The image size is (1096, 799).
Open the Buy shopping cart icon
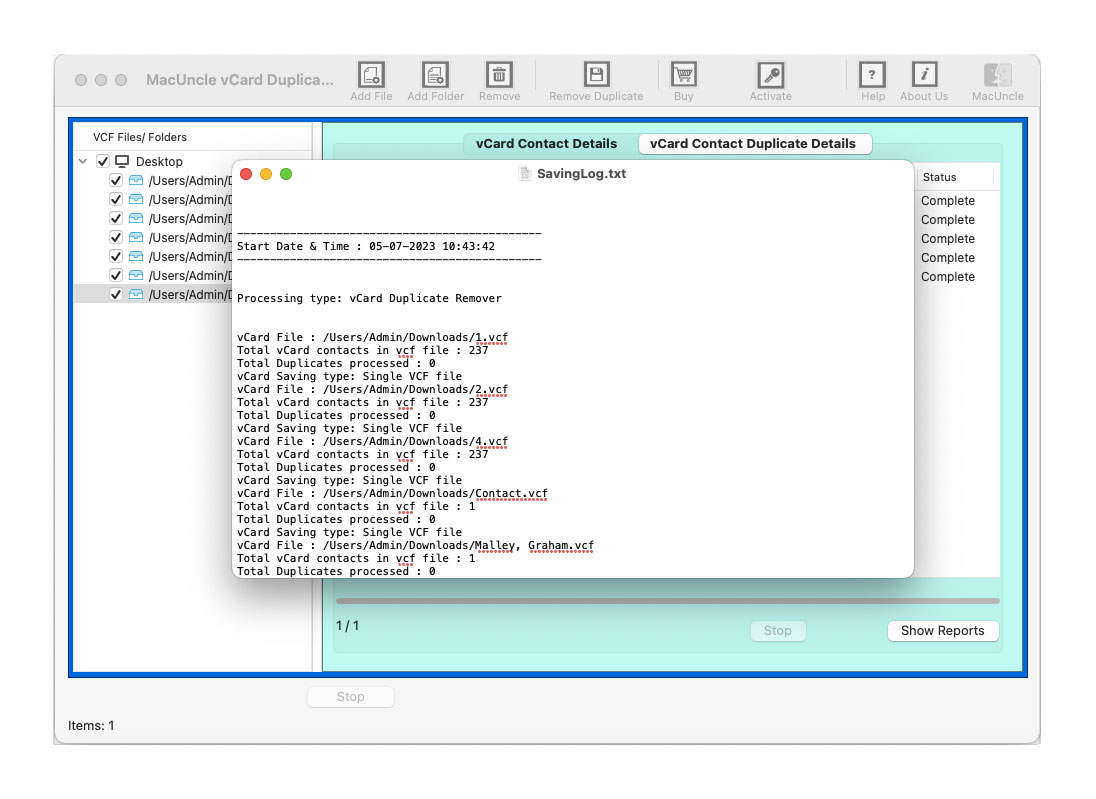click(683, 75)
